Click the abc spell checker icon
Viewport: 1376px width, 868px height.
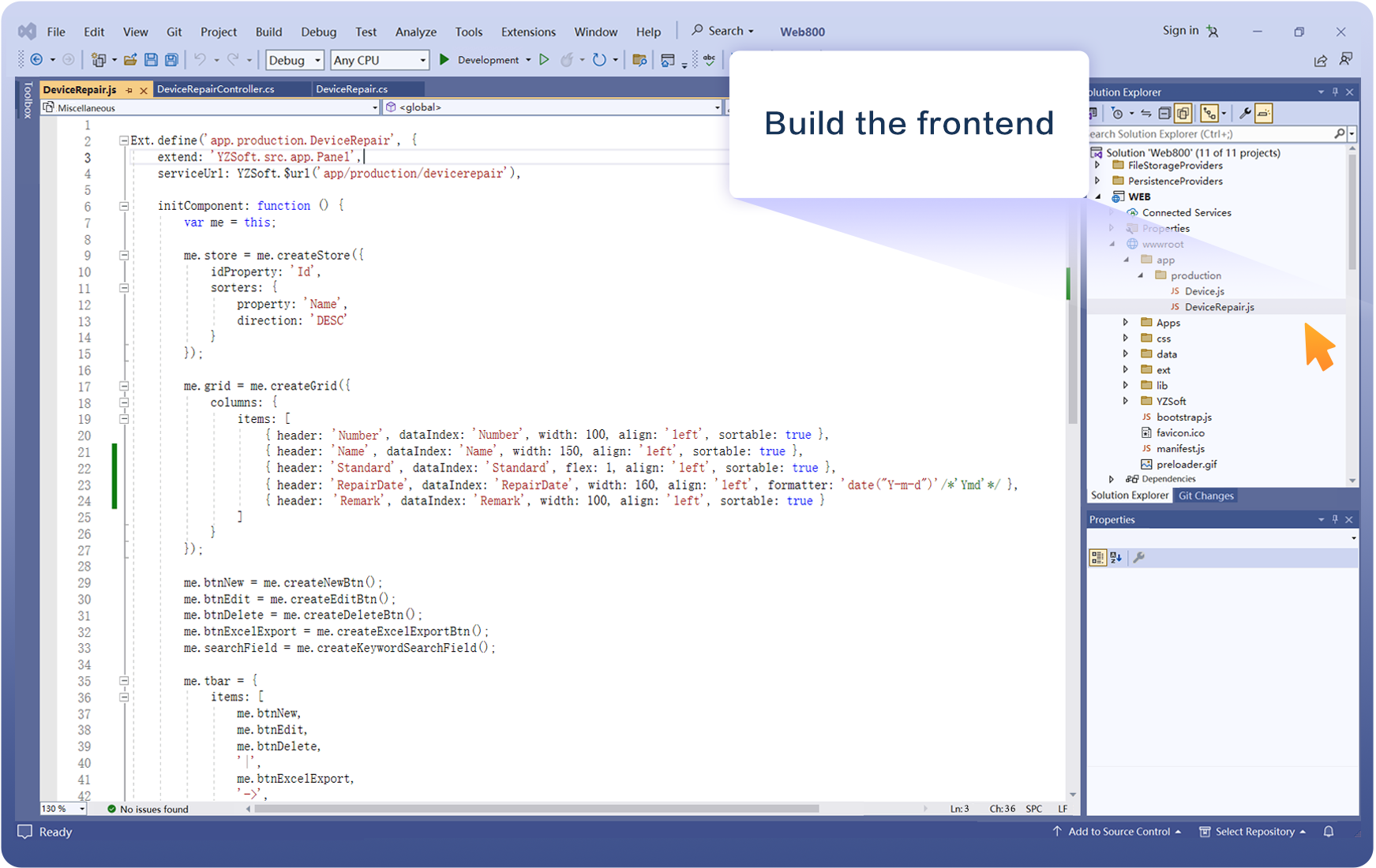709,60
